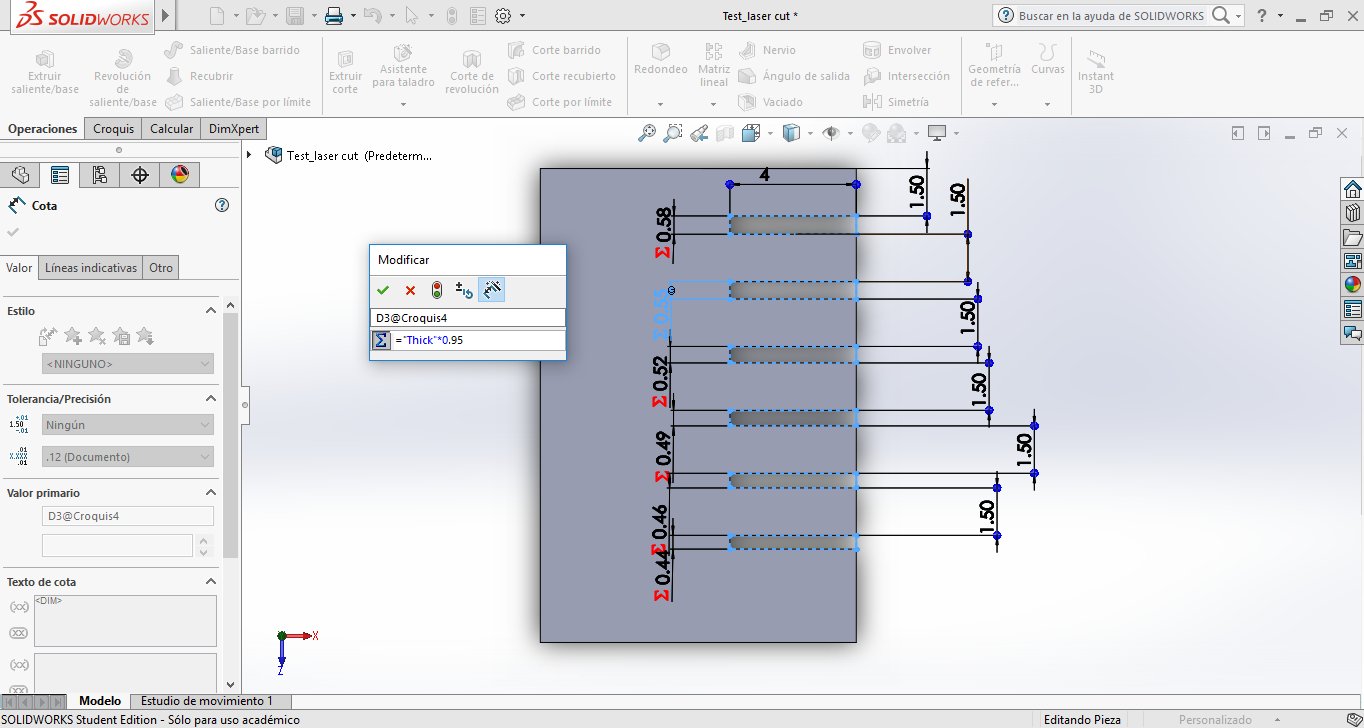Collapse the Tolerancia/Precisión section
This screenshot has height=728, width=1364.
[x=211, y=399]
